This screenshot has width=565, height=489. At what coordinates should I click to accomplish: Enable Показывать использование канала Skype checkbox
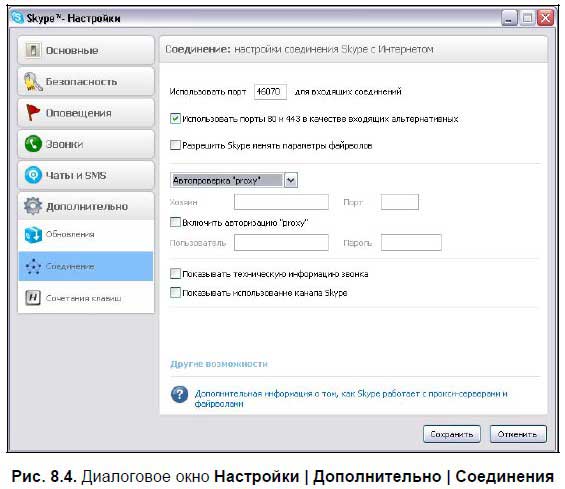tap(175, 292)
